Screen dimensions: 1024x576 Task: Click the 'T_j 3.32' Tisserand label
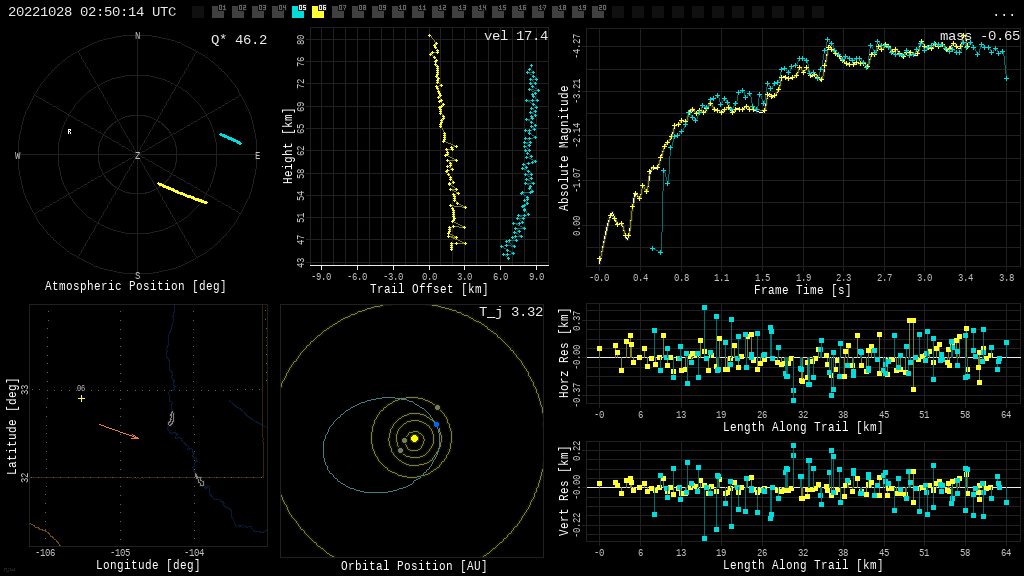[510, 312]
